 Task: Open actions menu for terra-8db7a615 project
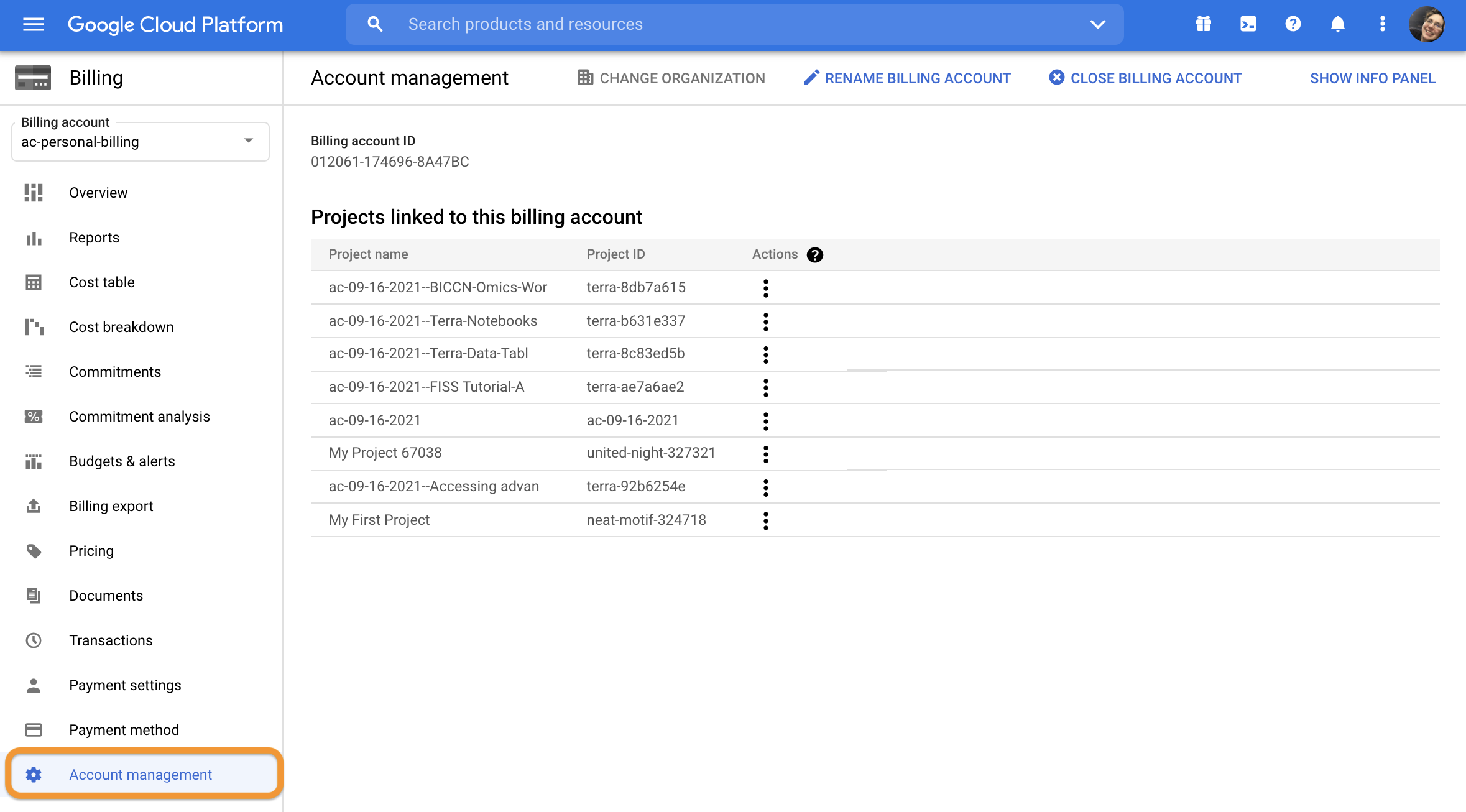tap(766, 288)
